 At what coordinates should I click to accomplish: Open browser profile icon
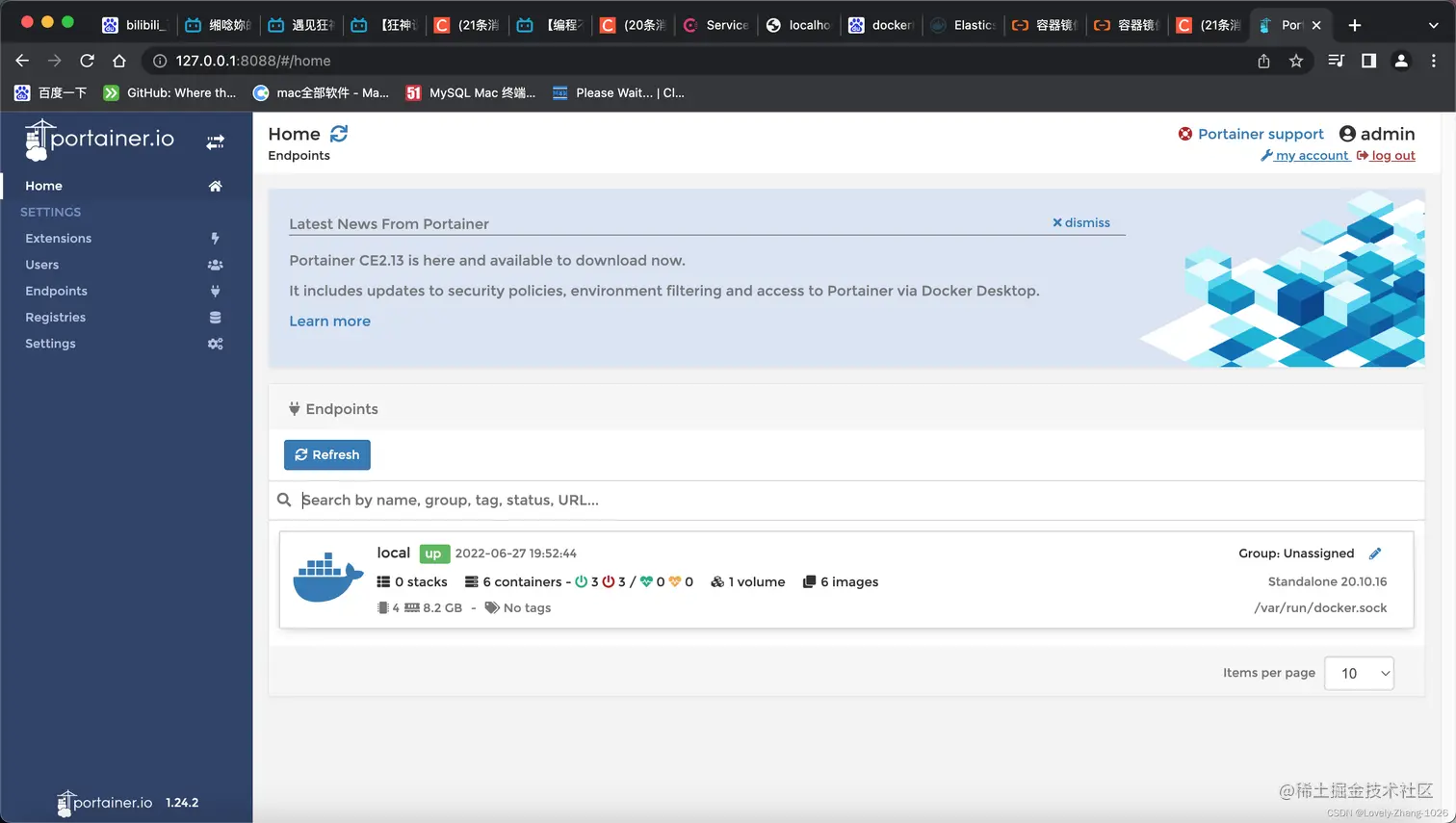(1401, 61)
